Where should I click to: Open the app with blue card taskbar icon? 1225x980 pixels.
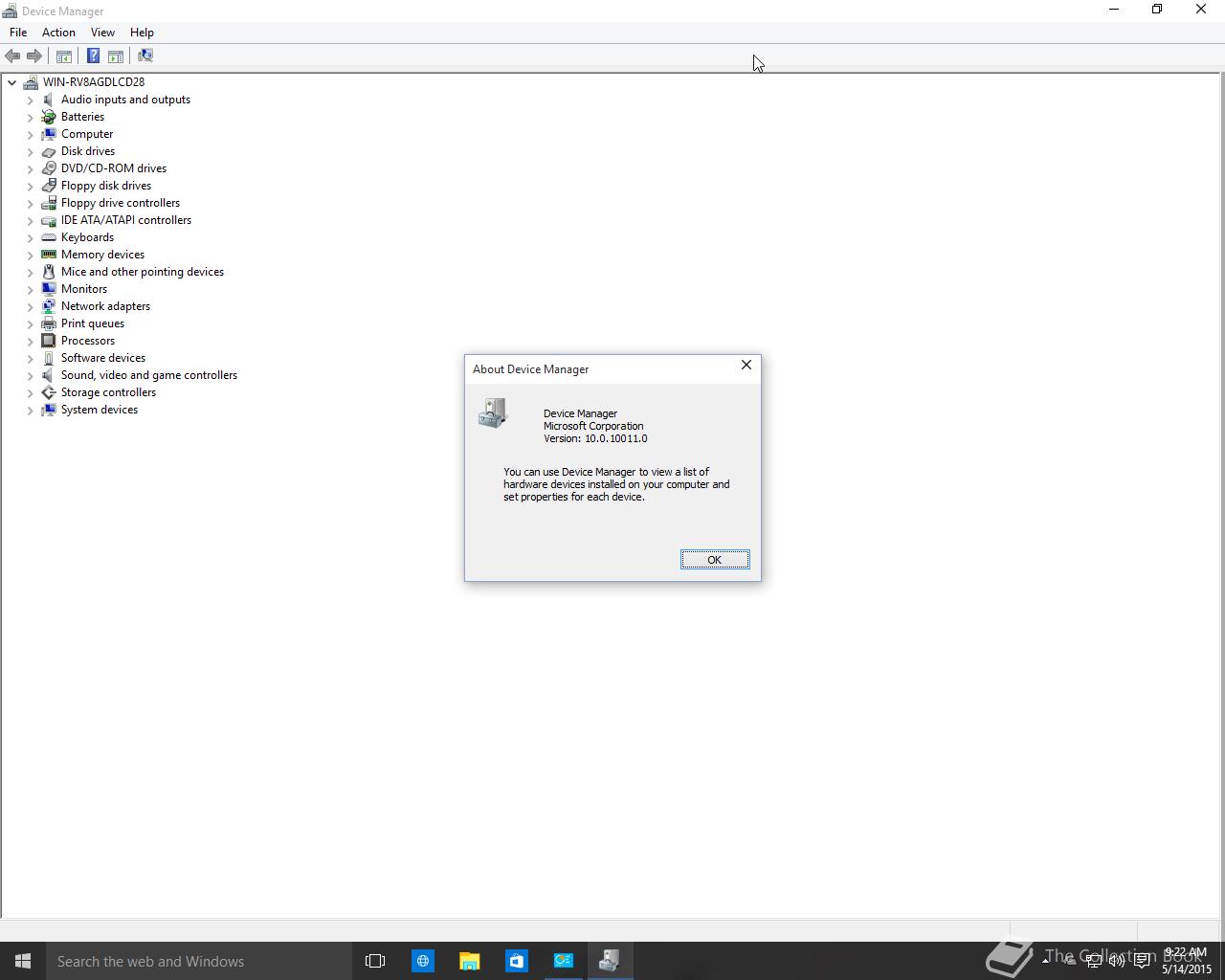pyautogui.click(x=563, y=961)
